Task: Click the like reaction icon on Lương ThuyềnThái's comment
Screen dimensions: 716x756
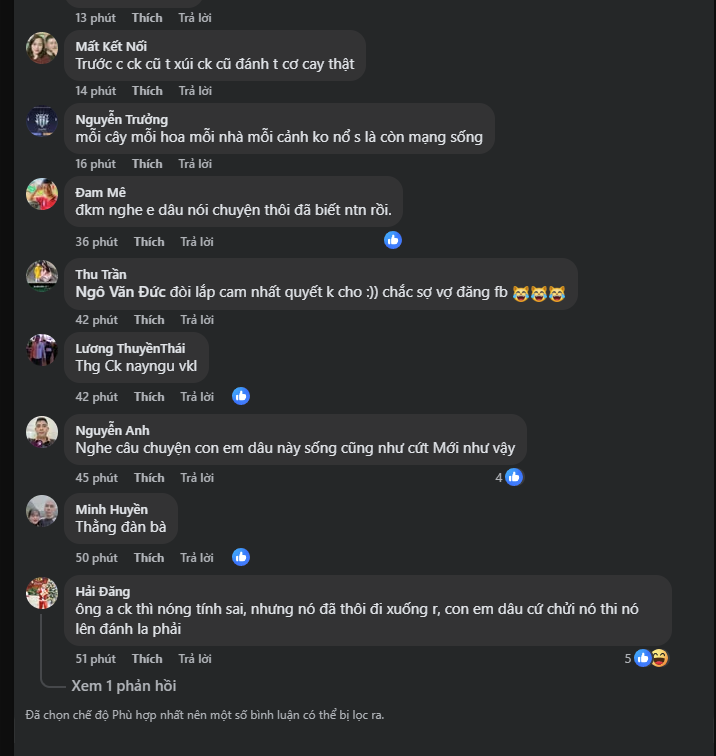Action: tap(241, 396)
